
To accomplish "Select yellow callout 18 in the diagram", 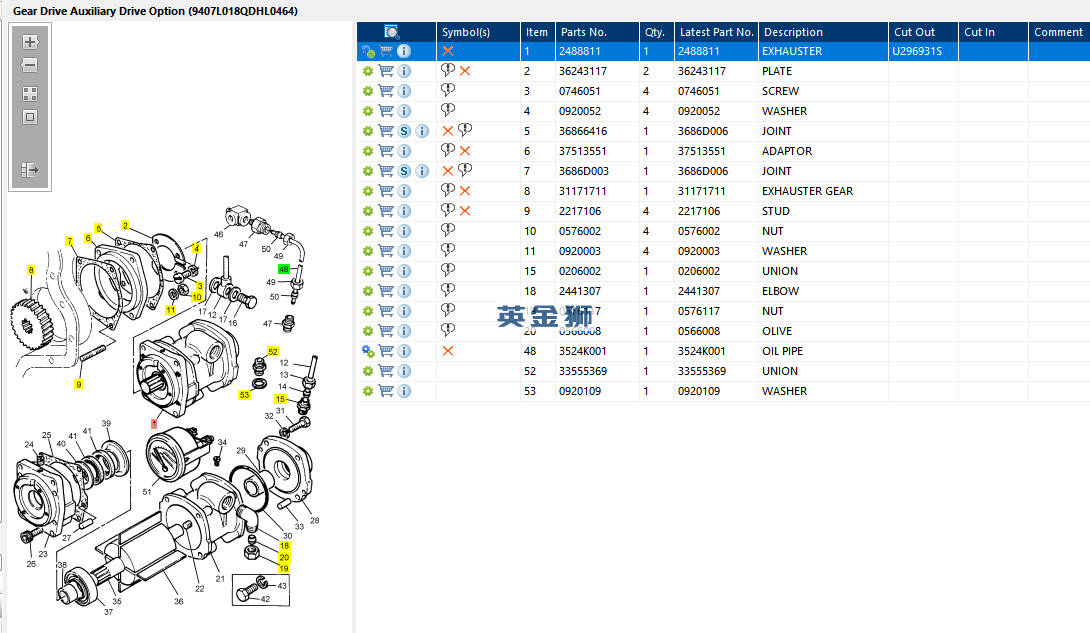I will pyautogui.click(x=284, y=546).
